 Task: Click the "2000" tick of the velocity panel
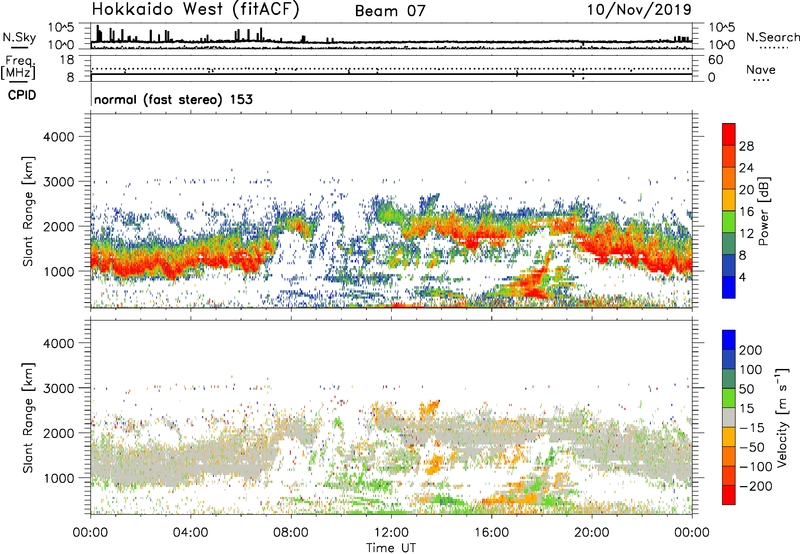(58, 433)
